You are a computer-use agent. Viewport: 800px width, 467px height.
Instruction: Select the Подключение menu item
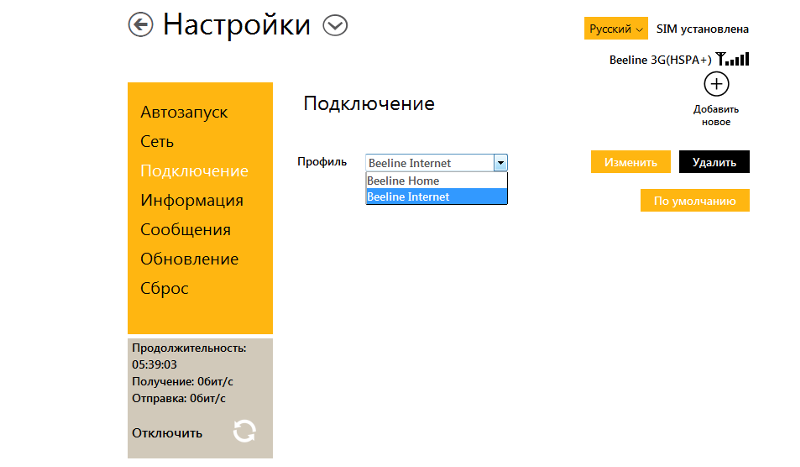194,171
